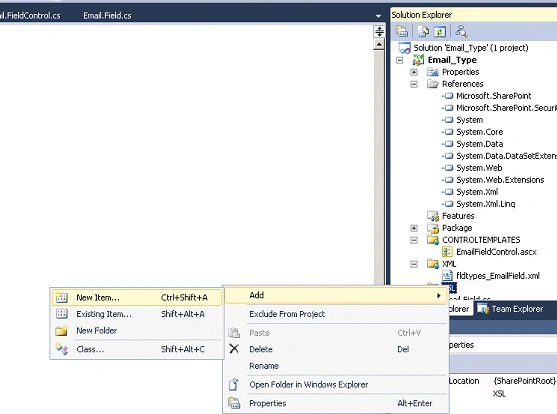Click the Show All Files toolbar icon
This screenshot has width=557, height=414.
(x=423, y=32)
